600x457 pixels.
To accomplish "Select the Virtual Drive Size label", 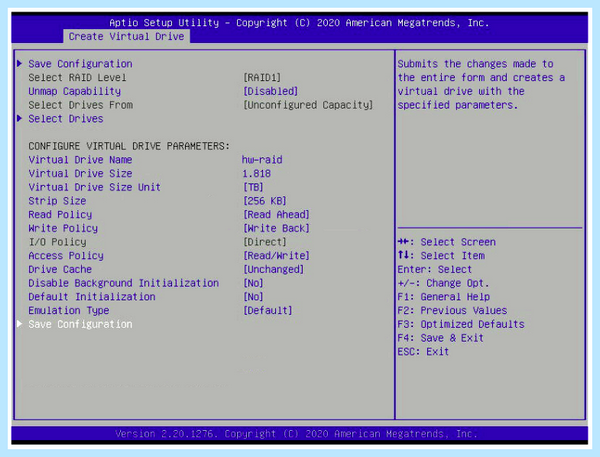I will click(80, 173).
